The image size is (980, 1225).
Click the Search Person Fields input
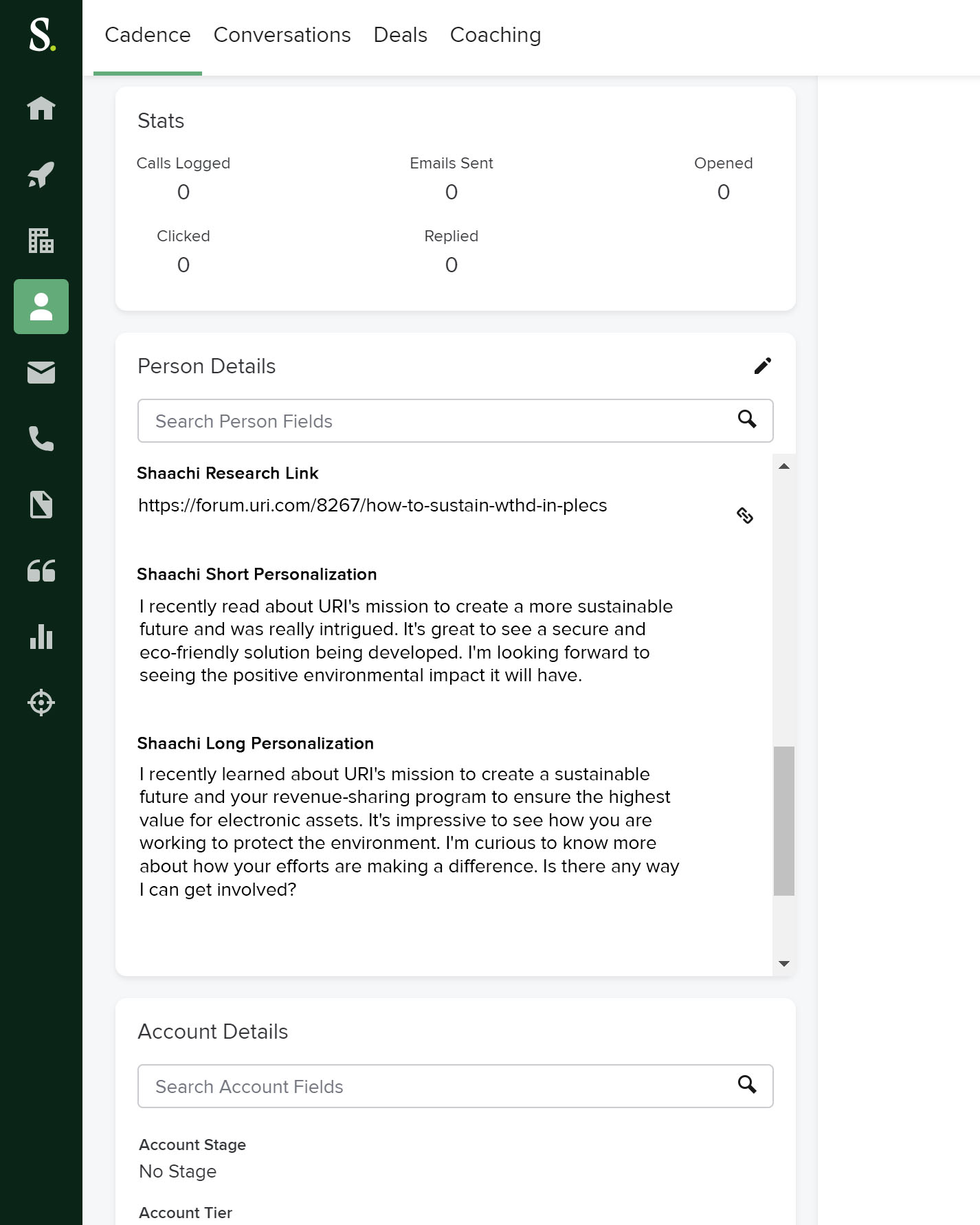[440, 421]
